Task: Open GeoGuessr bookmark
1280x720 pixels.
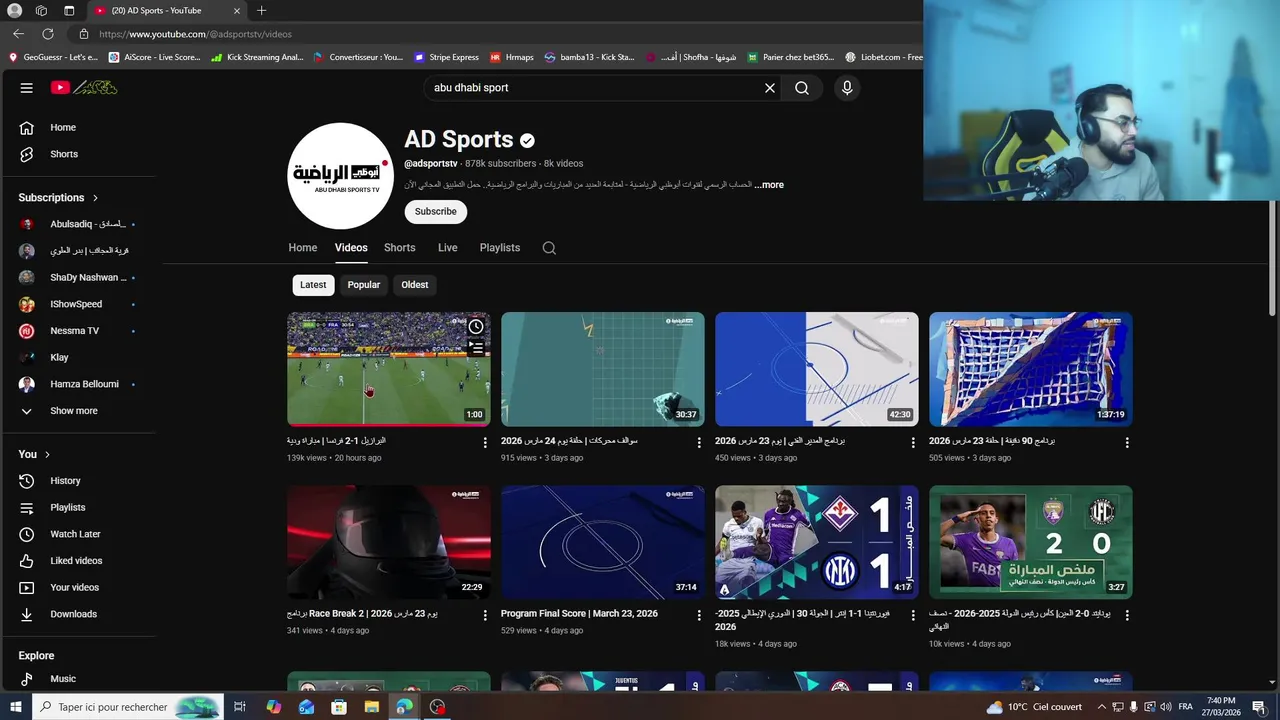Action: point(53,57)
